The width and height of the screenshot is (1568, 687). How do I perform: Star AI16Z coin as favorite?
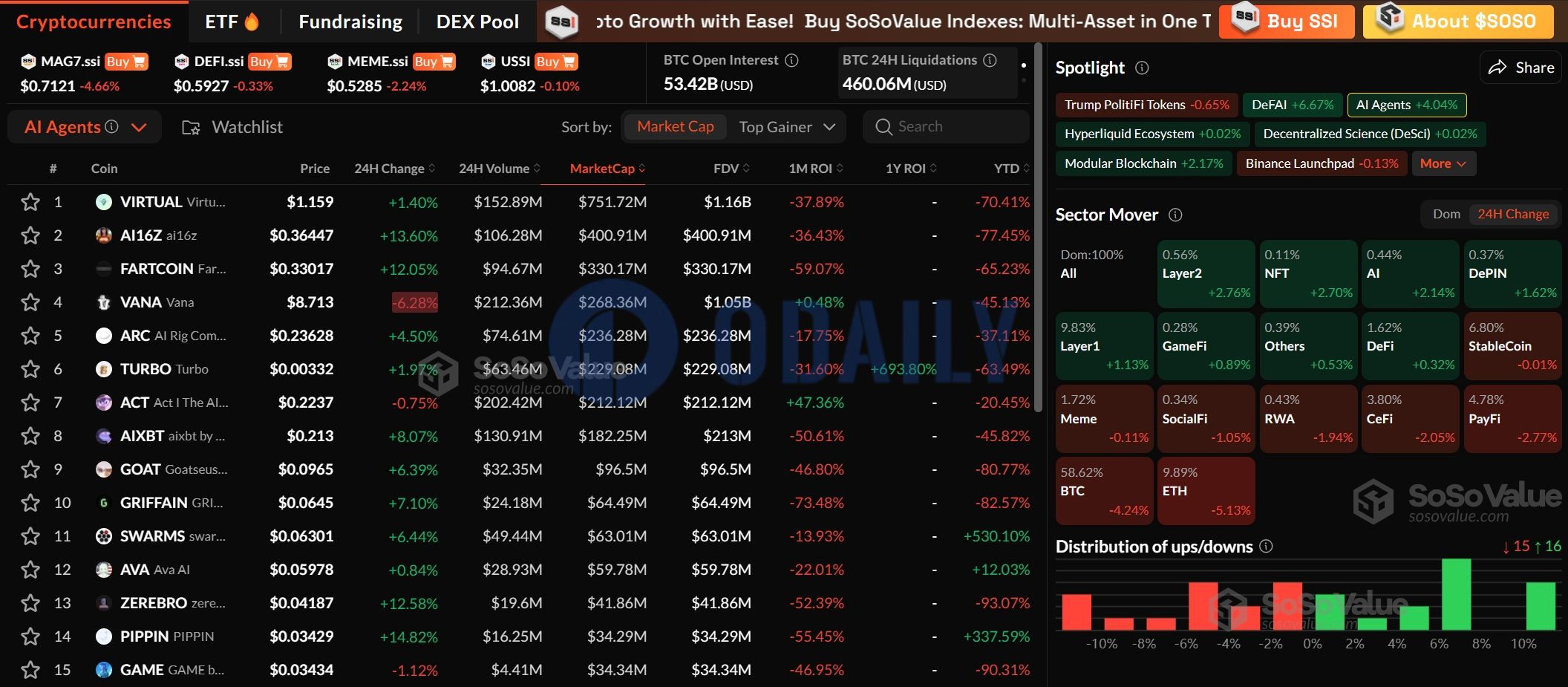(x=30, y=235)
